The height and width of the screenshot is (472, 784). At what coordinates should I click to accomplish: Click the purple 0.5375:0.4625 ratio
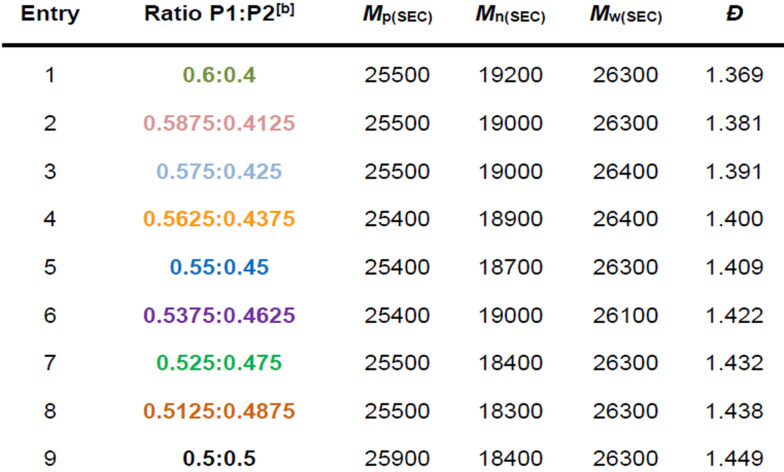point(219,315)
